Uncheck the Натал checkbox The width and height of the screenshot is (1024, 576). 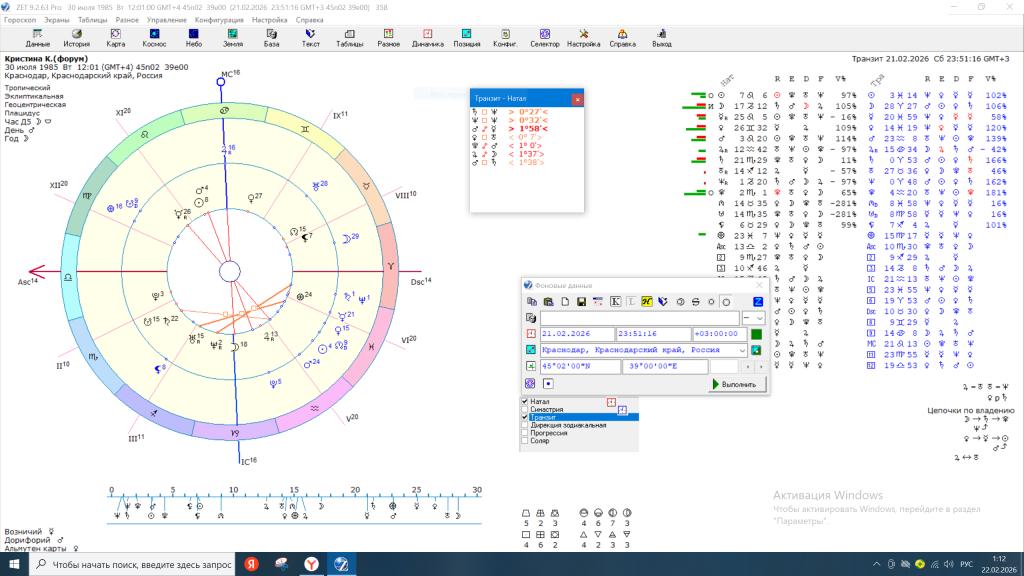pos(525,401)
